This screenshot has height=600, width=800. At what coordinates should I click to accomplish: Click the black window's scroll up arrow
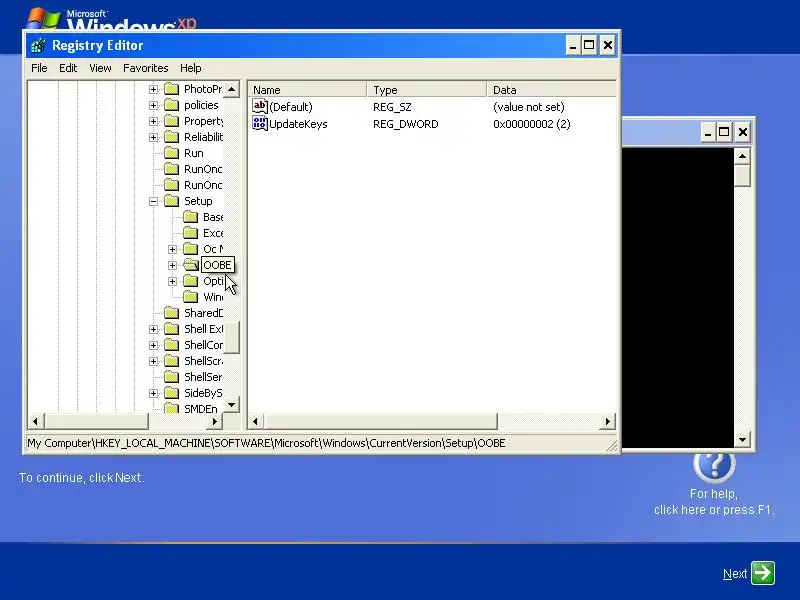click(742, 156)
